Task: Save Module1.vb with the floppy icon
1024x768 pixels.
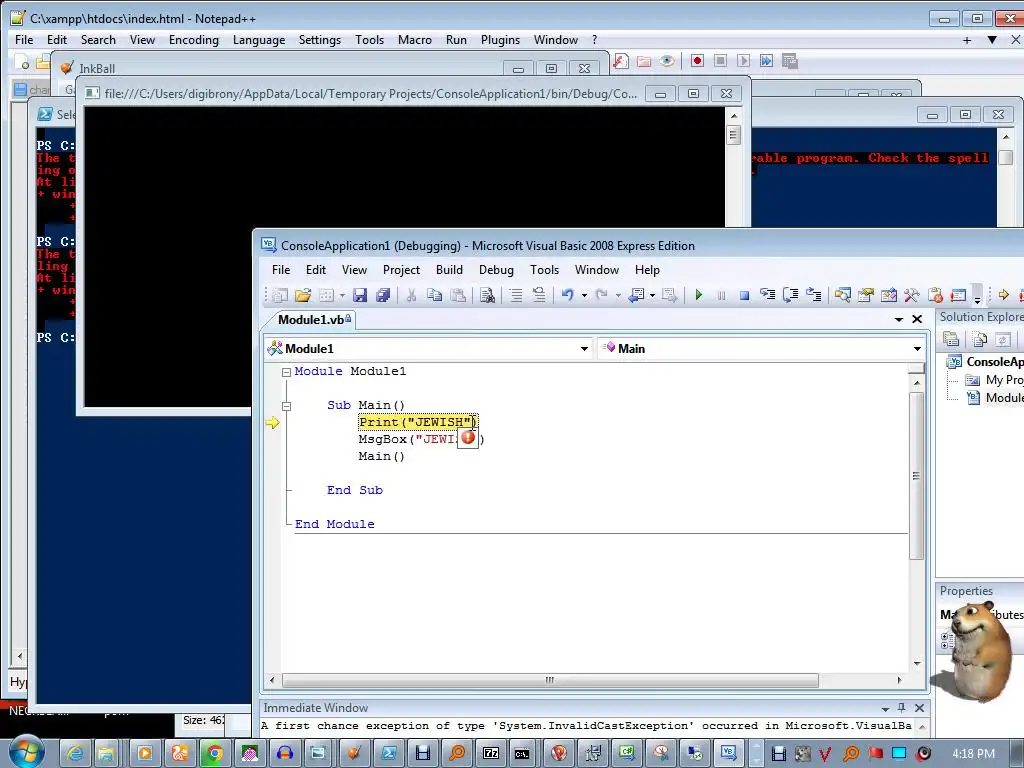Action: 360,295
